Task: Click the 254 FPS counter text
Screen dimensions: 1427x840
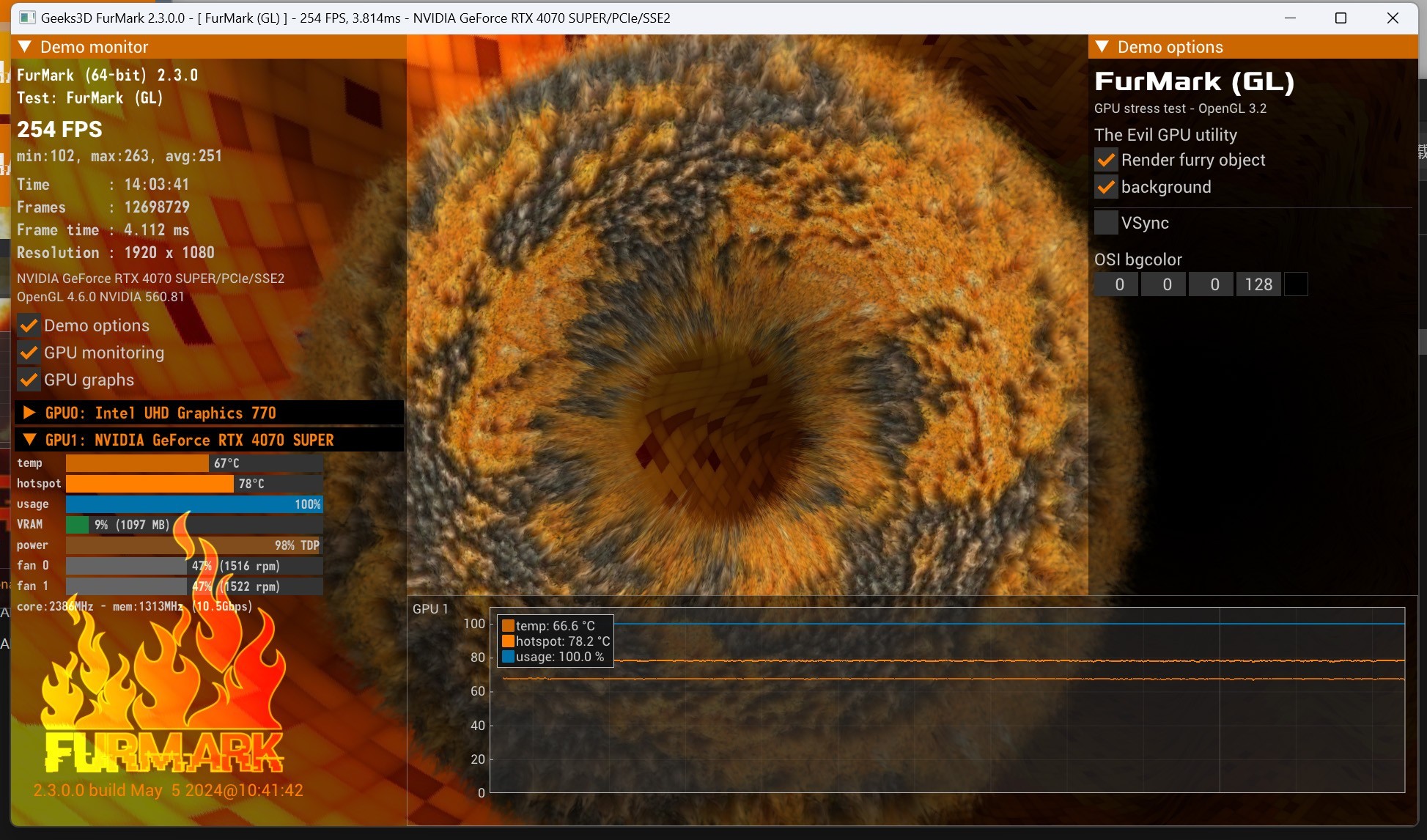Action: 59,130
